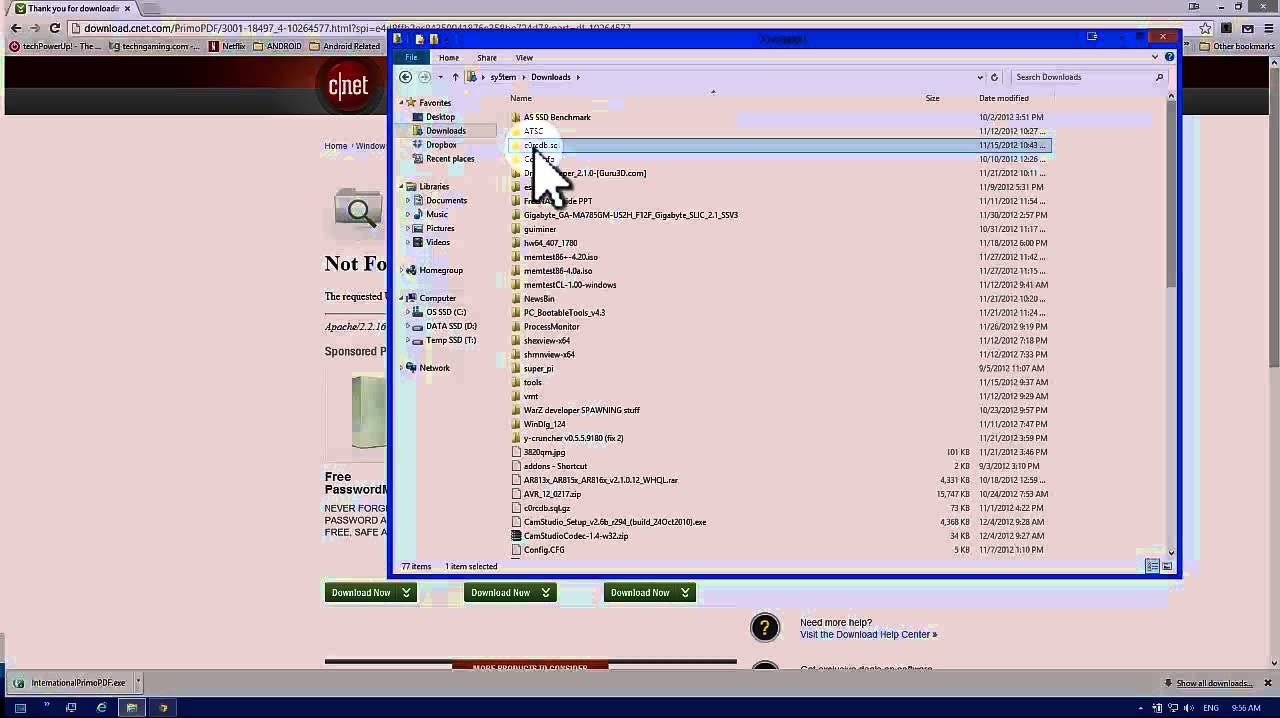Click the cnet logo
The width and height of the screenshot is (1280, 718).
pyautogui.click(x=347, y=87)
